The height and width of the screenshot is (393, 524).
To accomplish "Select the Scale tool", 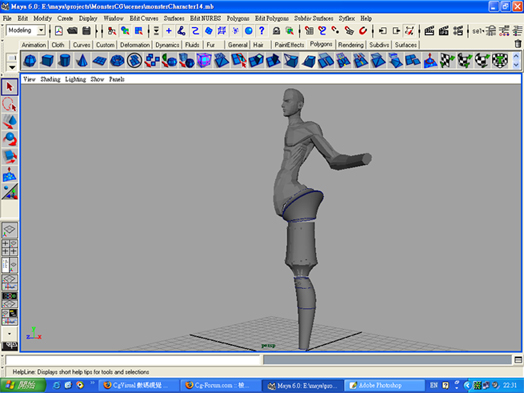I will click(9, 156).
